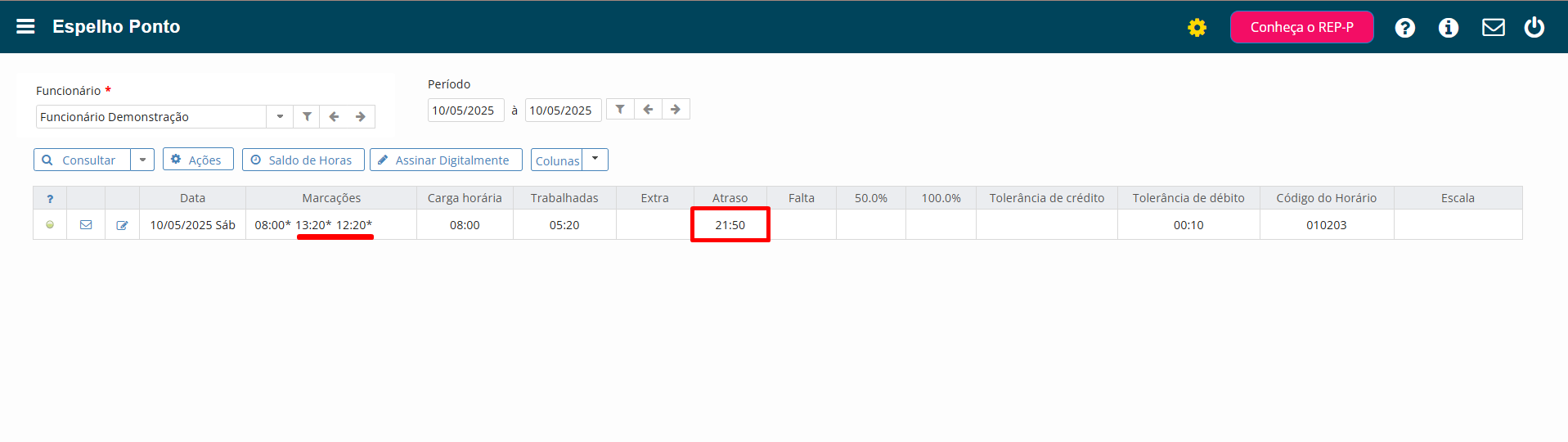Click the table help question mark header

pyautogui.click(x=50, y=198)
